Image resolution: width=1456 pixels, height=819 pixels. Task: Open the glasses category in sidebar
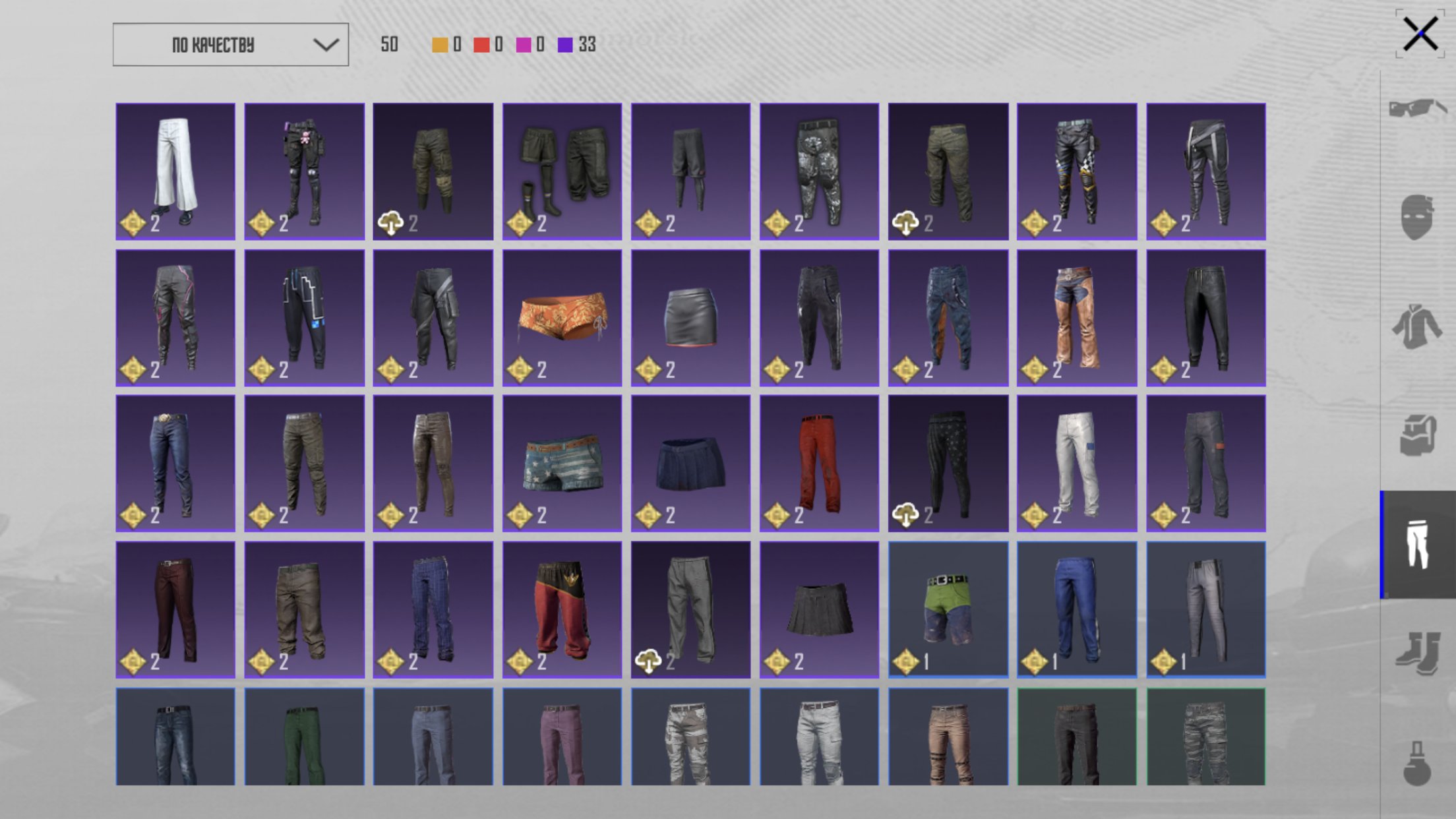pyautogui.click(x=1417, y=108)
